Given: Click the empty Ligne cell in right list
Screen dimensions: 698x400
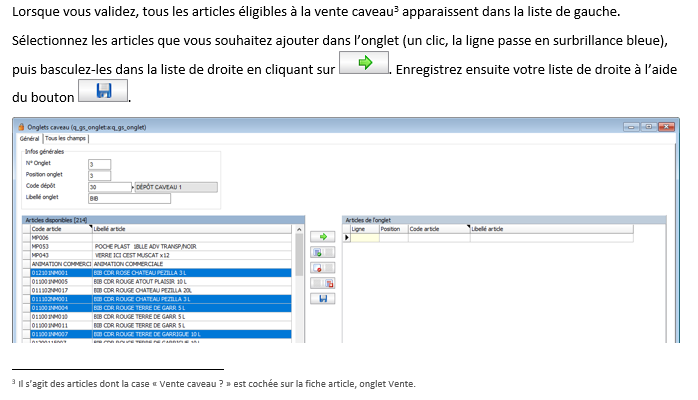Looking at the screenshot, I should 364,238.
